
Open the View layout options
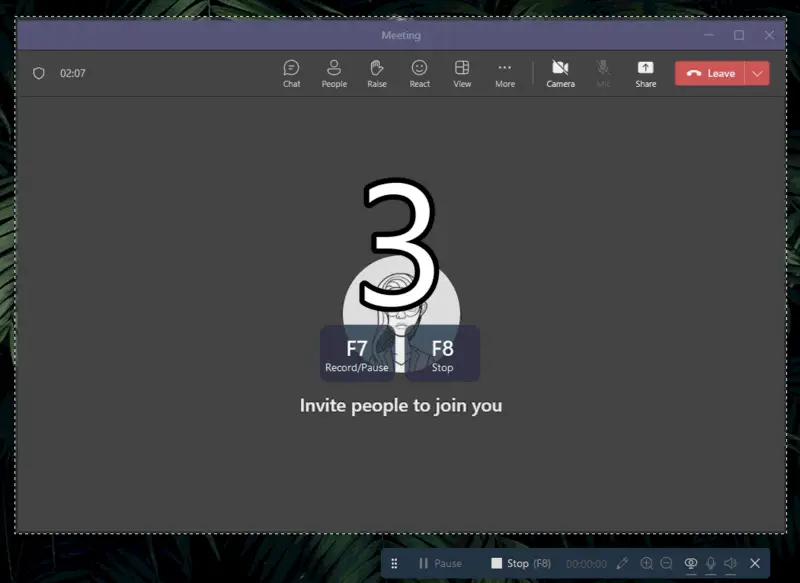click(462, 72)
